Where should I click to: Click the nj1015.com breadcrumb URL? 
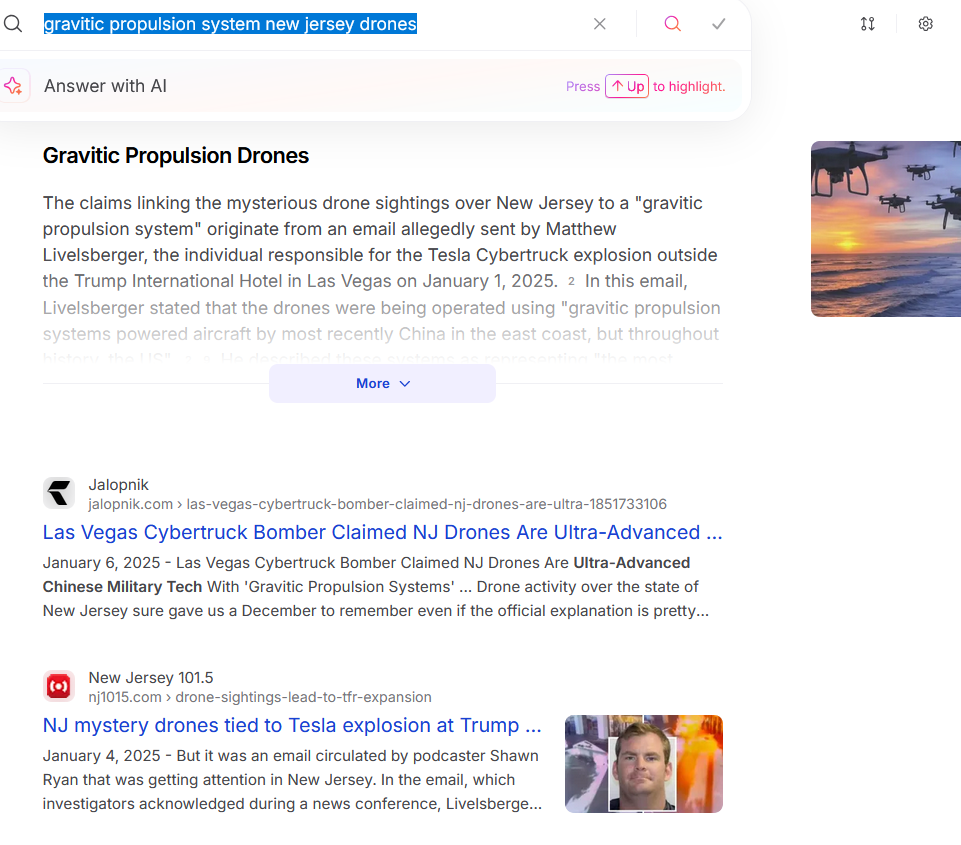(x=260, y=697)
